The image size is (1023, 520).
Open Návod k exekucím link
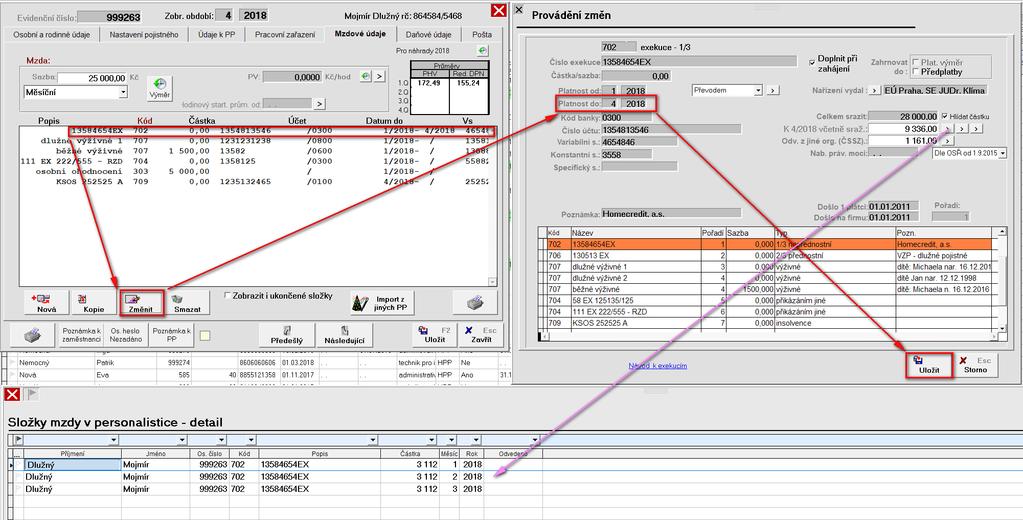657,366
